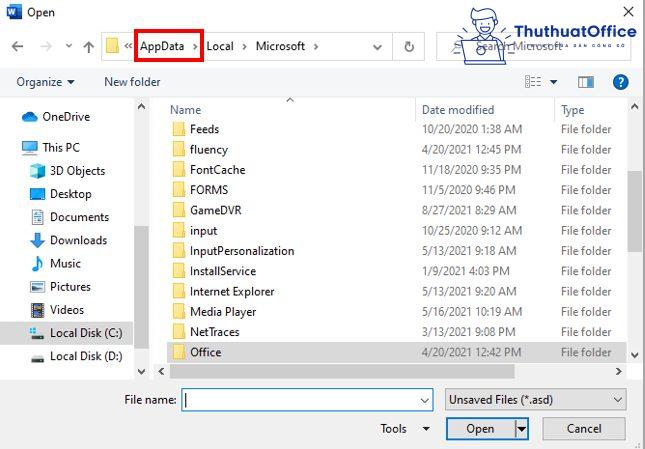Click the Forward navigation arrow
This screenshot has height=449, width=645.
[46, 46]
